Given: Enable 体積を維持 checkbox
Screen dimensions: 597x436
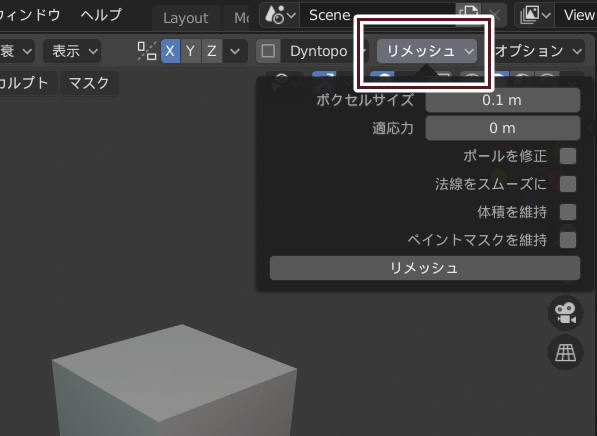Looking at the screenshot, I should pos(568,212).
